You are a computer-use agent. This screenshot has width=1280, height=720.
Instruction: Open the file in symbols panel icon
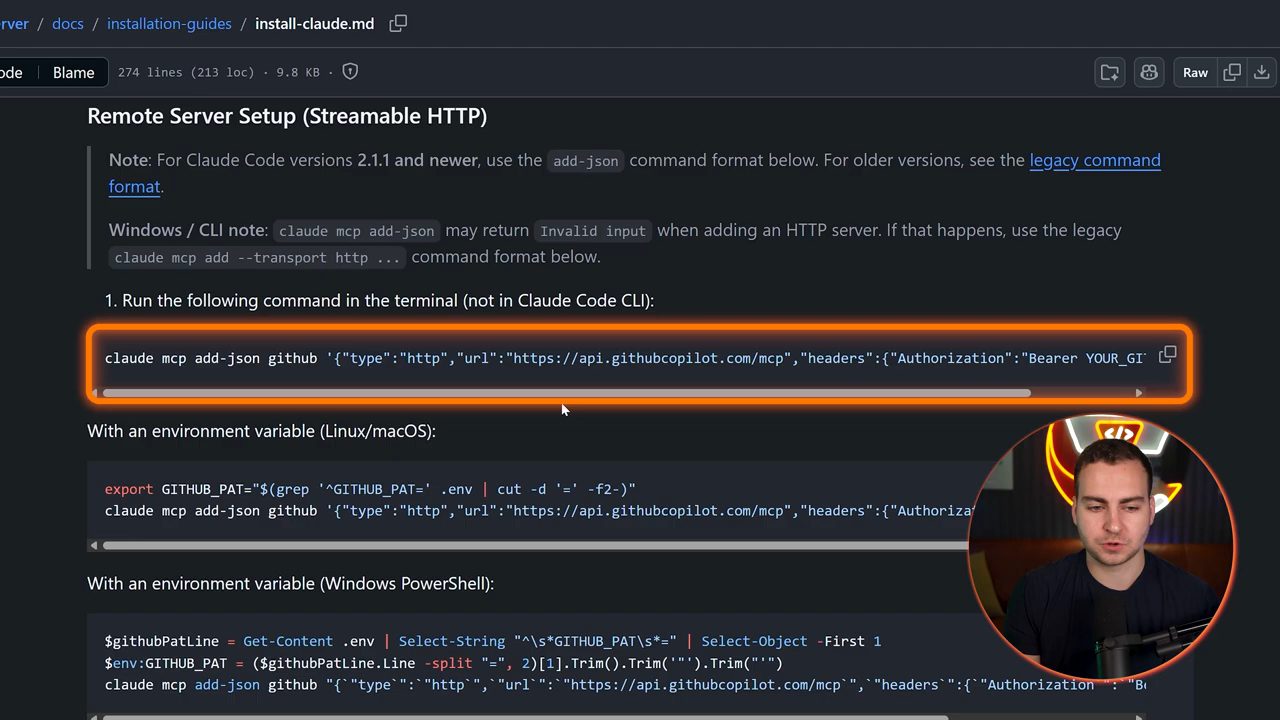(1110, 72)
